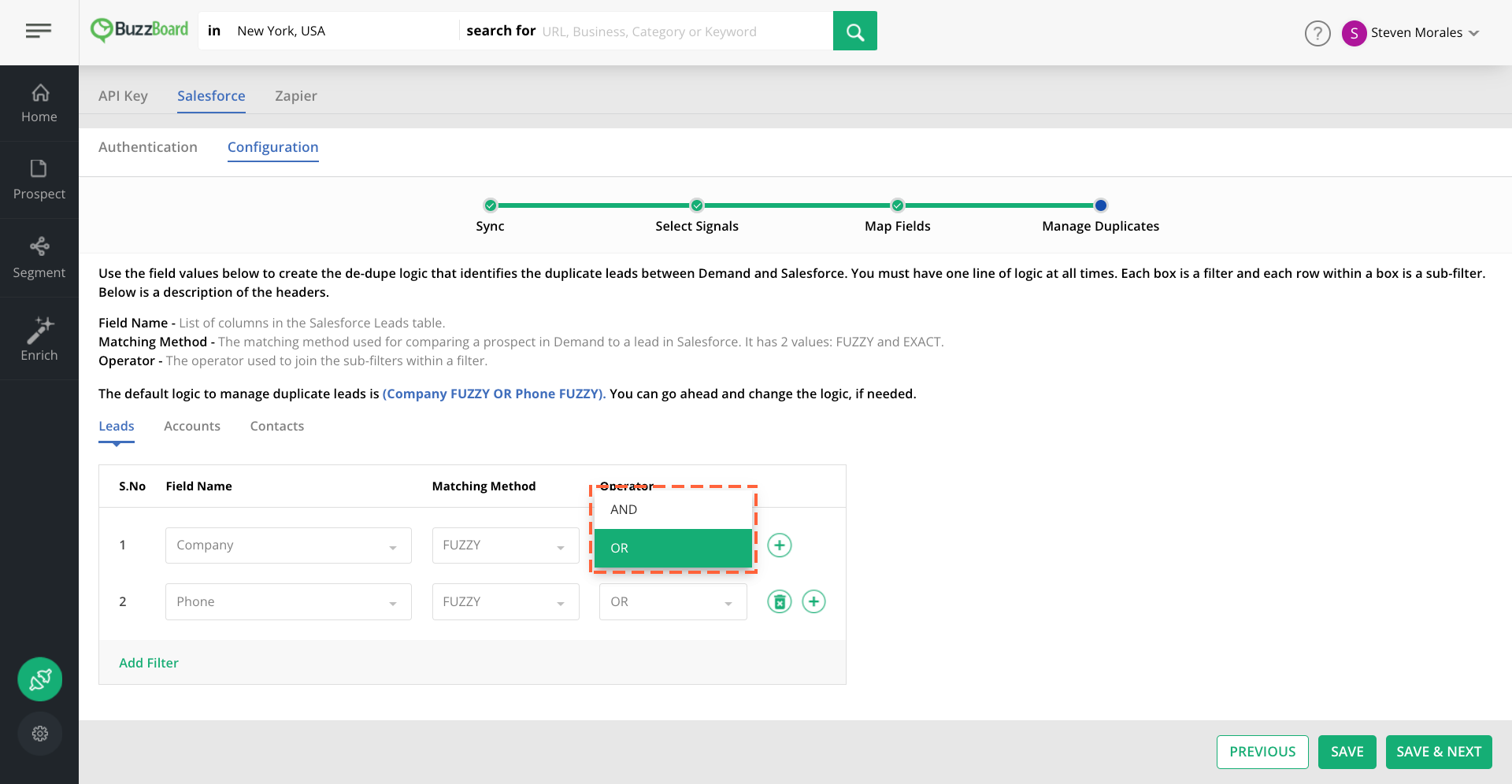The width and height of the screenshot is (1512, 784).
Task: Open the Configuration sub-tab
Action: 273,147
